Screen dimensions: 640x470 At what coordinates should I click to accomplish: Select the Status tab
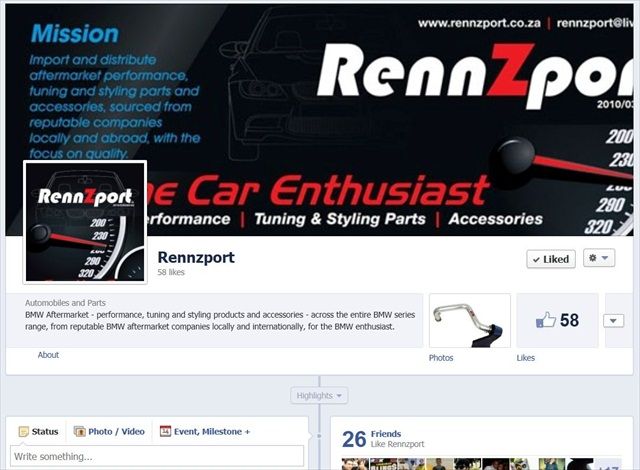tap(39, 431)
